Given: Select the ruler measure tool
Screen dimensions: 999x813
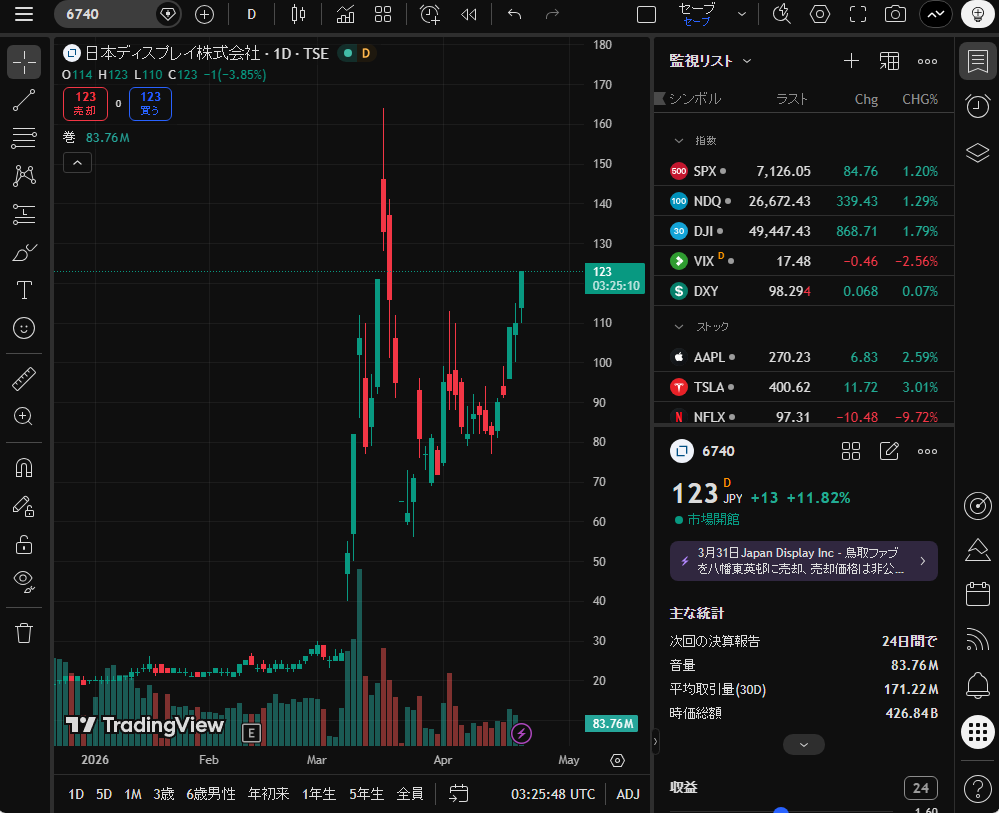Looking at the screenshot, I should [x=24, y=378].
